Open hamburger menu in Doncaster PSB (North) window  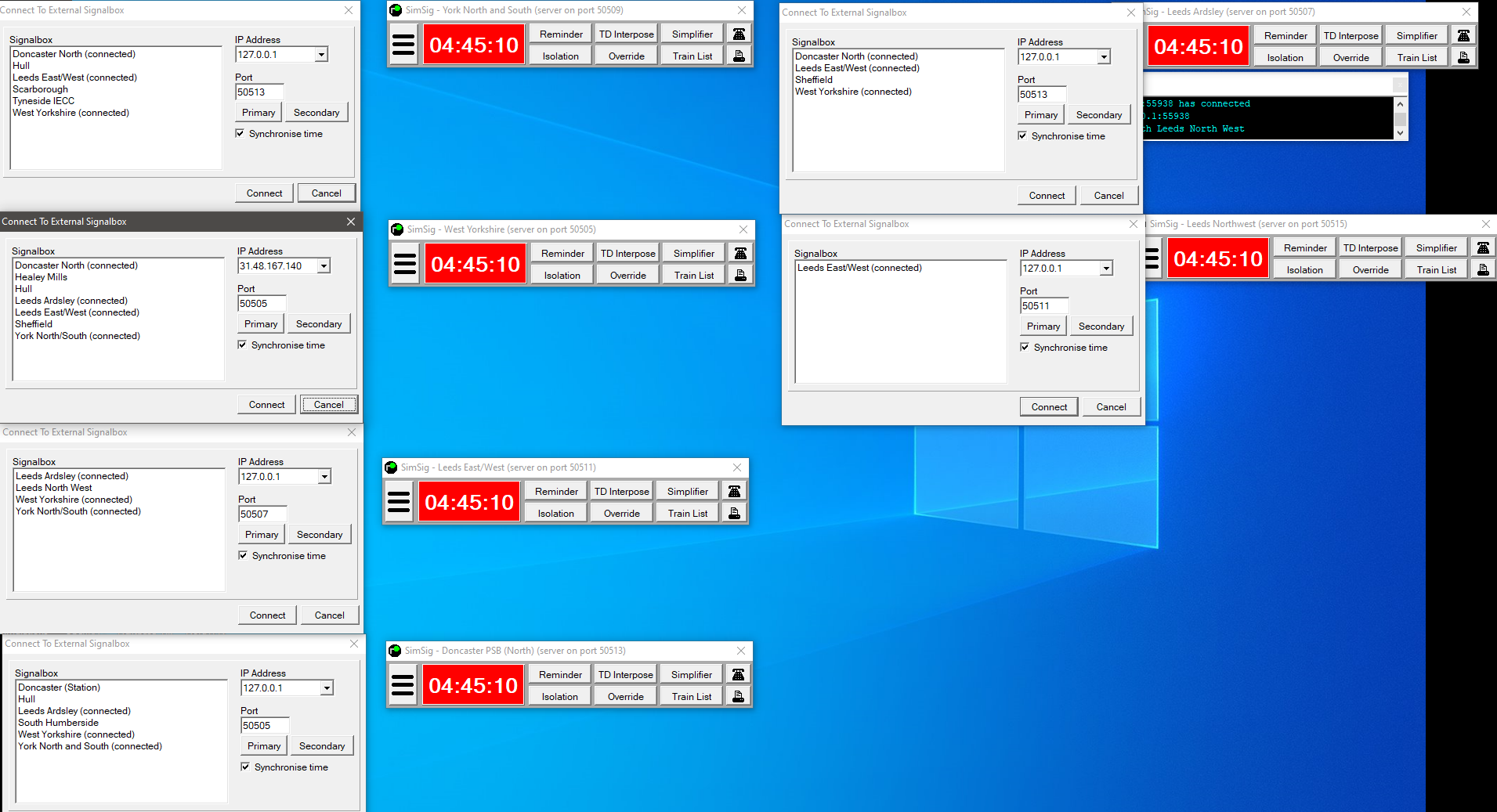coord(403,685)
